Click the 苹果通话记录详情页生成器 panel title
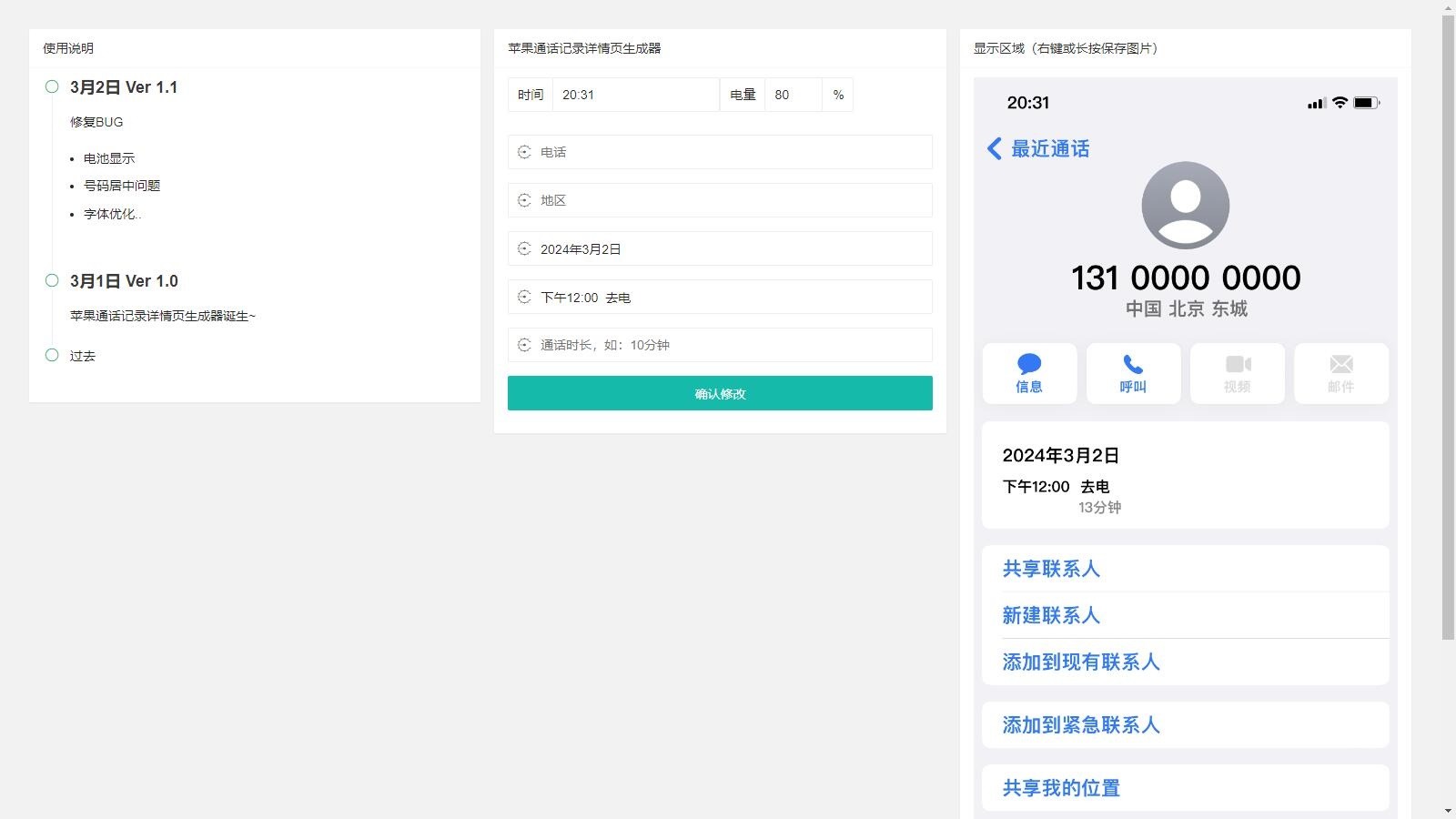This screenshot has width=1456, height=819. [584, 48]
